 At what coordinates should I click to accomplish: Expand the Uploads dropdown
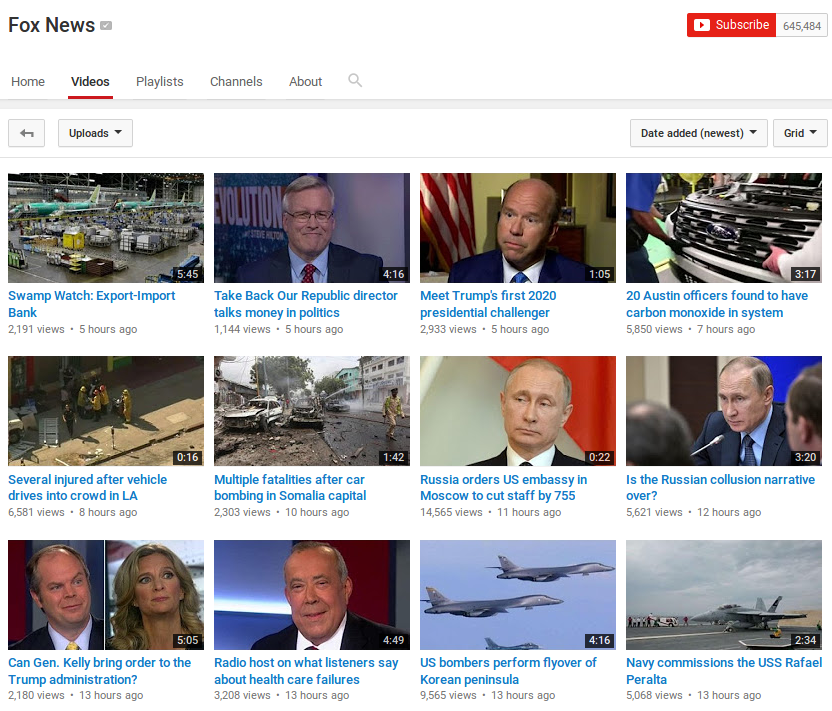click(x=95, y=133)
